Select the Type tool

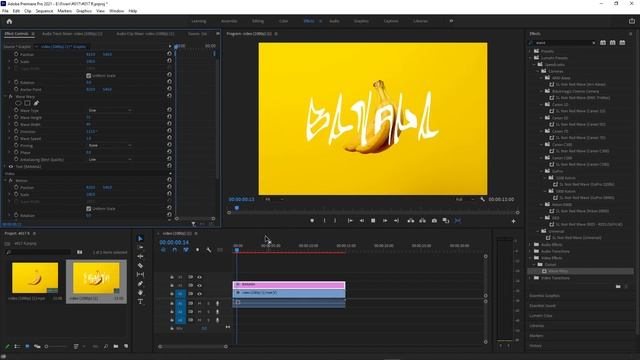click(x=140, y=302)
